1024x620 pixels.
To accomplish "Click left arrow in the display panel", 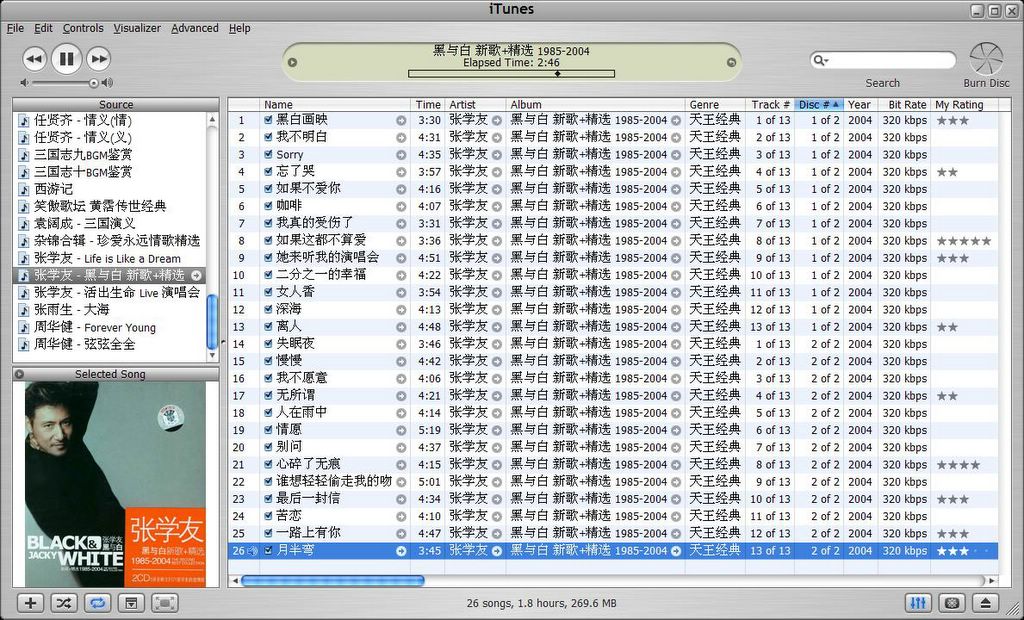I will tap(293, 63).
